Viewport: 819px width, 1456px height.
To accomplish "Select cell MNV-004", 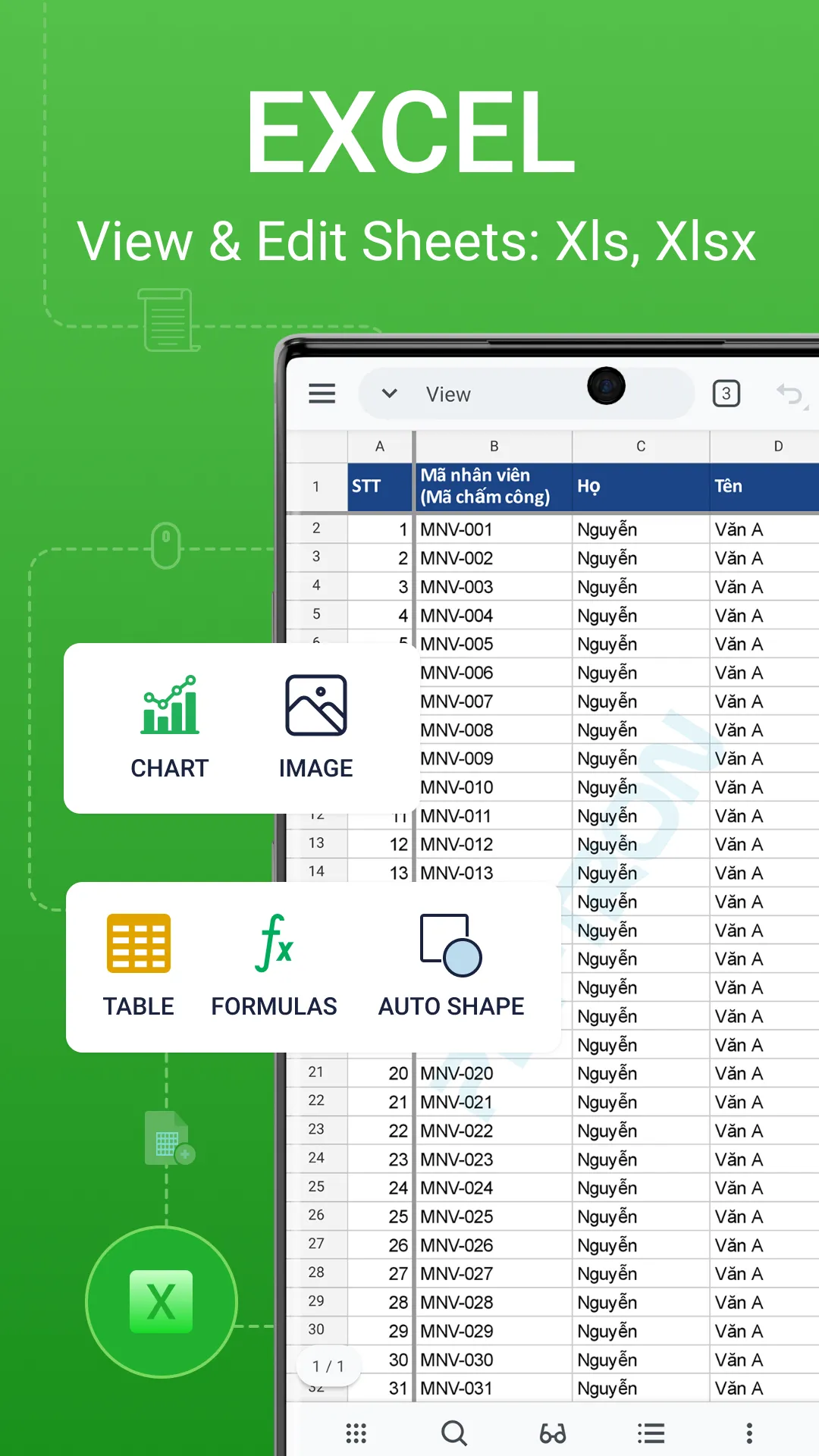I will 494,615.
